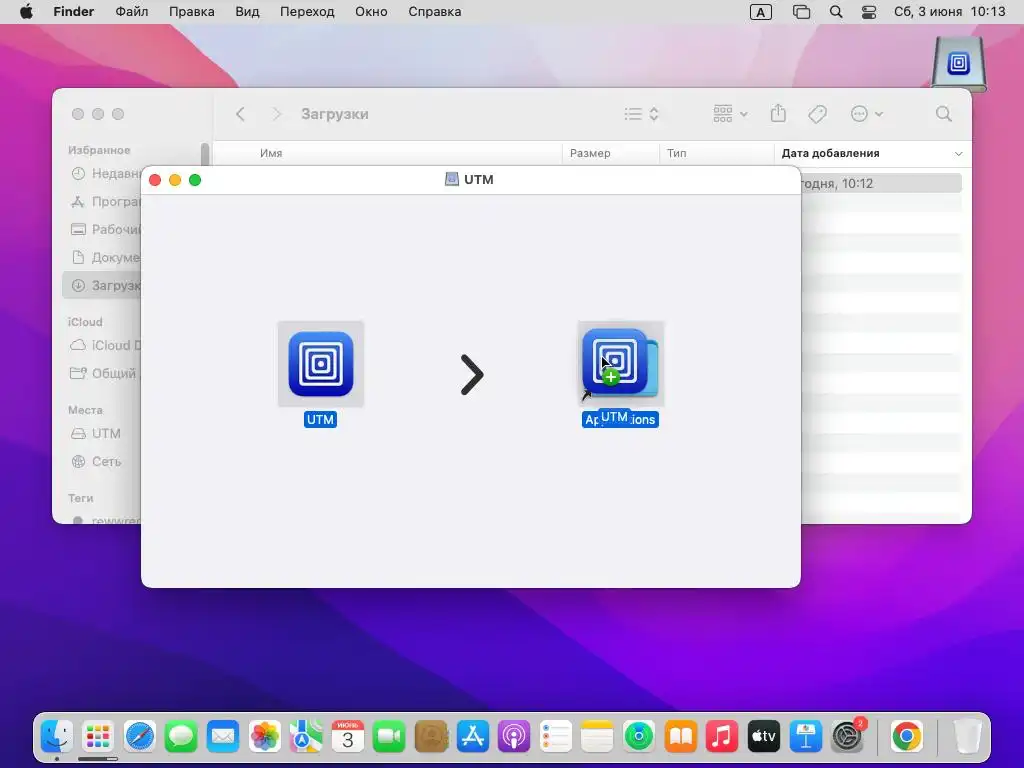Click the date and time in the menu bar

tap(950, 12)
